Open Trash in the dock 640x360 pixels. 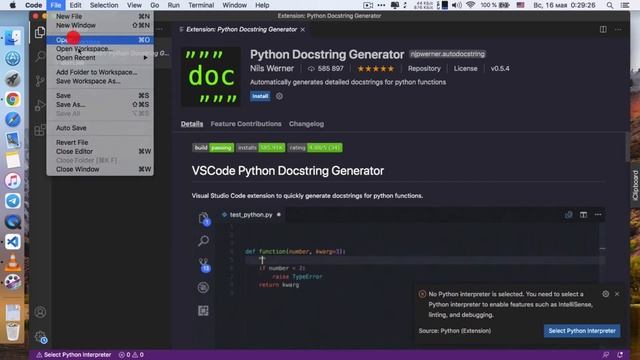[13, 331]
